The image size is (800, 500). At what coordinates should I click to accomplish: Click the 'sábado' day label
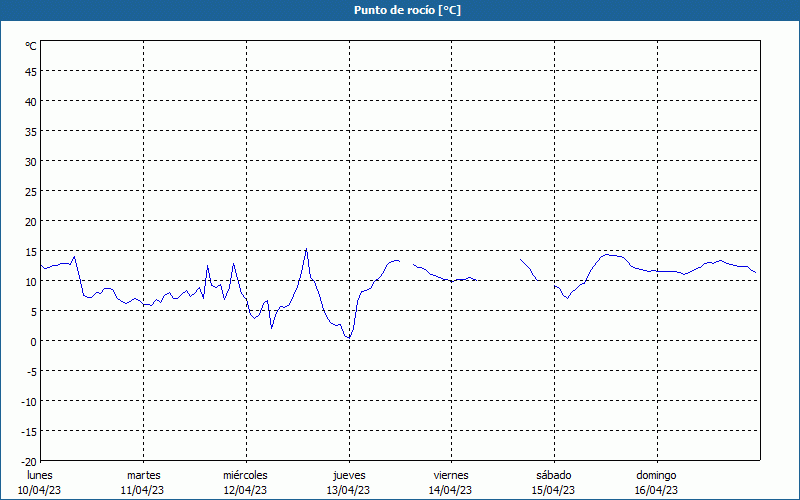click(554, 475)
